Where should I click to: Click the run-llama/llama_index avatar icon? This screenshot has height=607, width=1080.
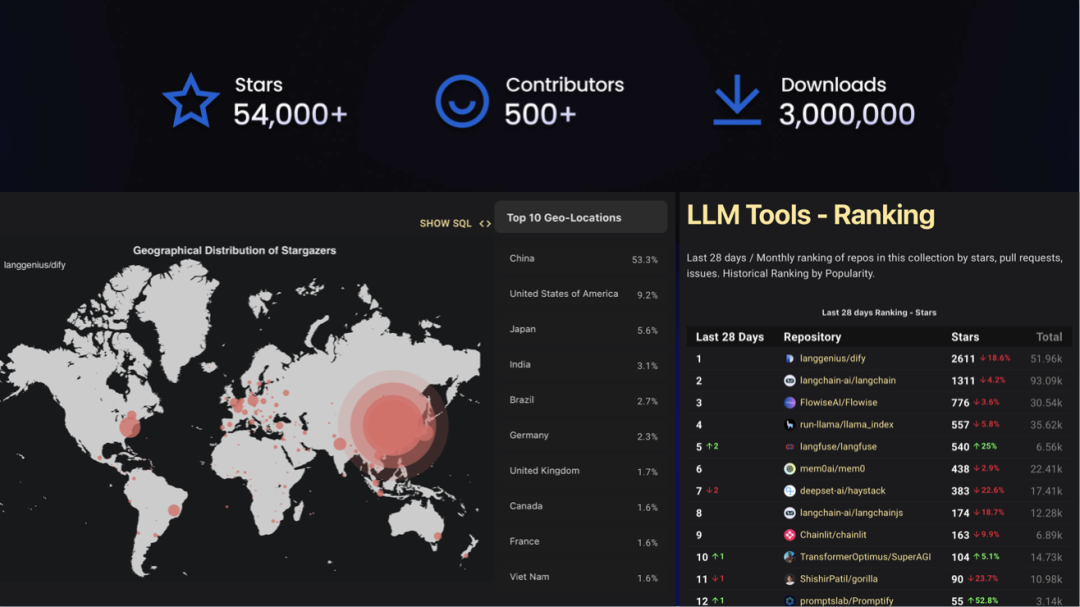pos(789,425)
